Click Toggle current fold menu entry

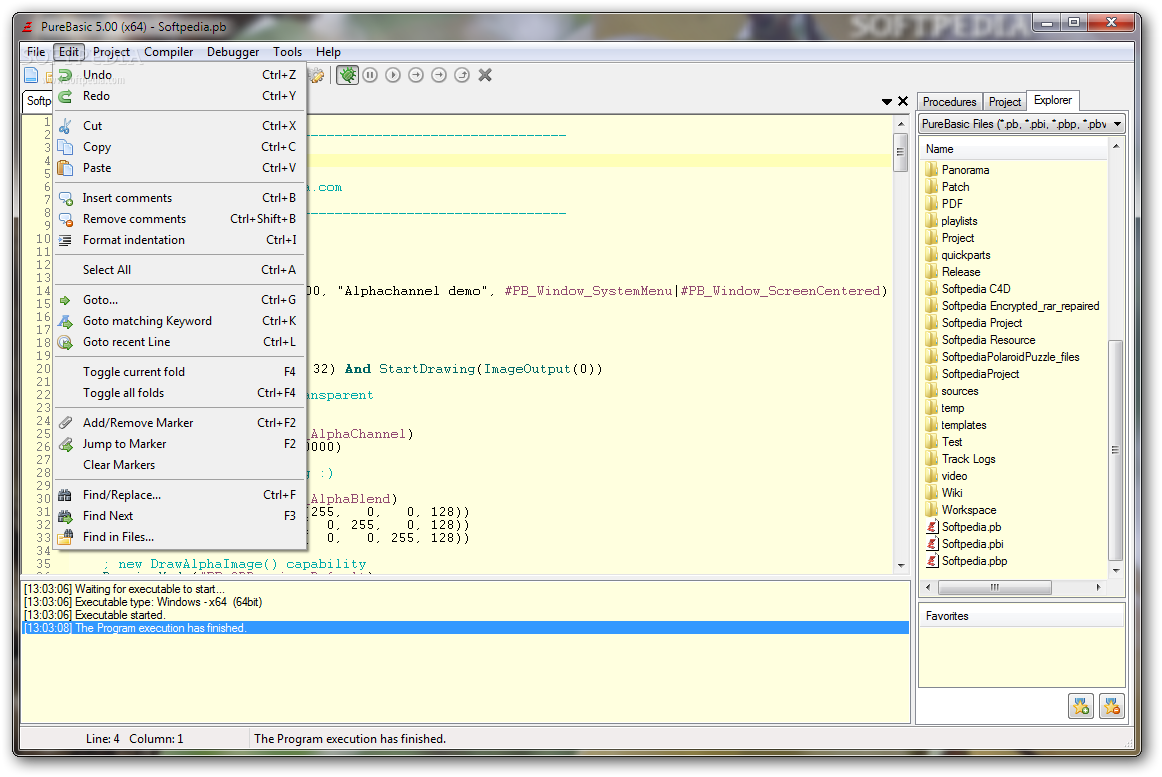point(180,371)
